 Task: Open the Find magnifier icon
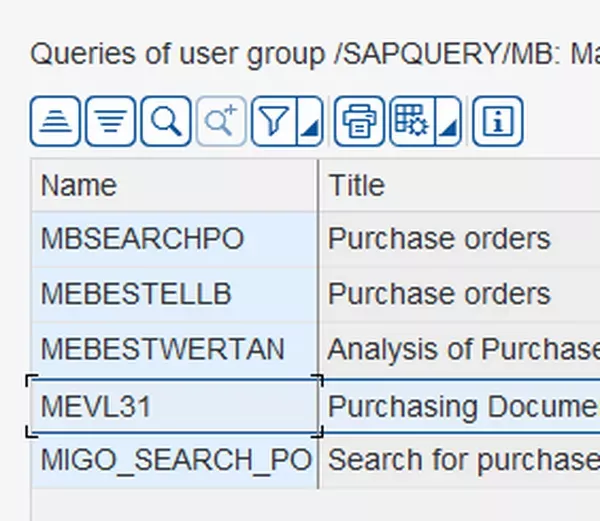pos(166,121)
